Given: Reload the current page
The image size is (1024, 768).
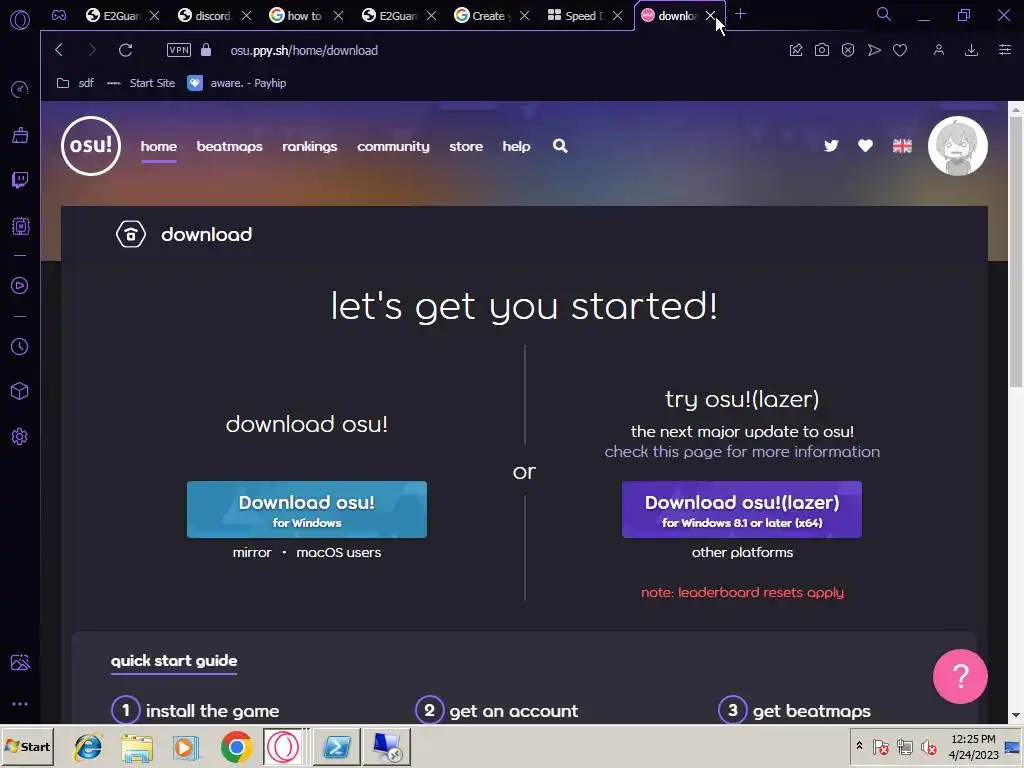Looking at the screenshot, I should [x=125, y=50].
